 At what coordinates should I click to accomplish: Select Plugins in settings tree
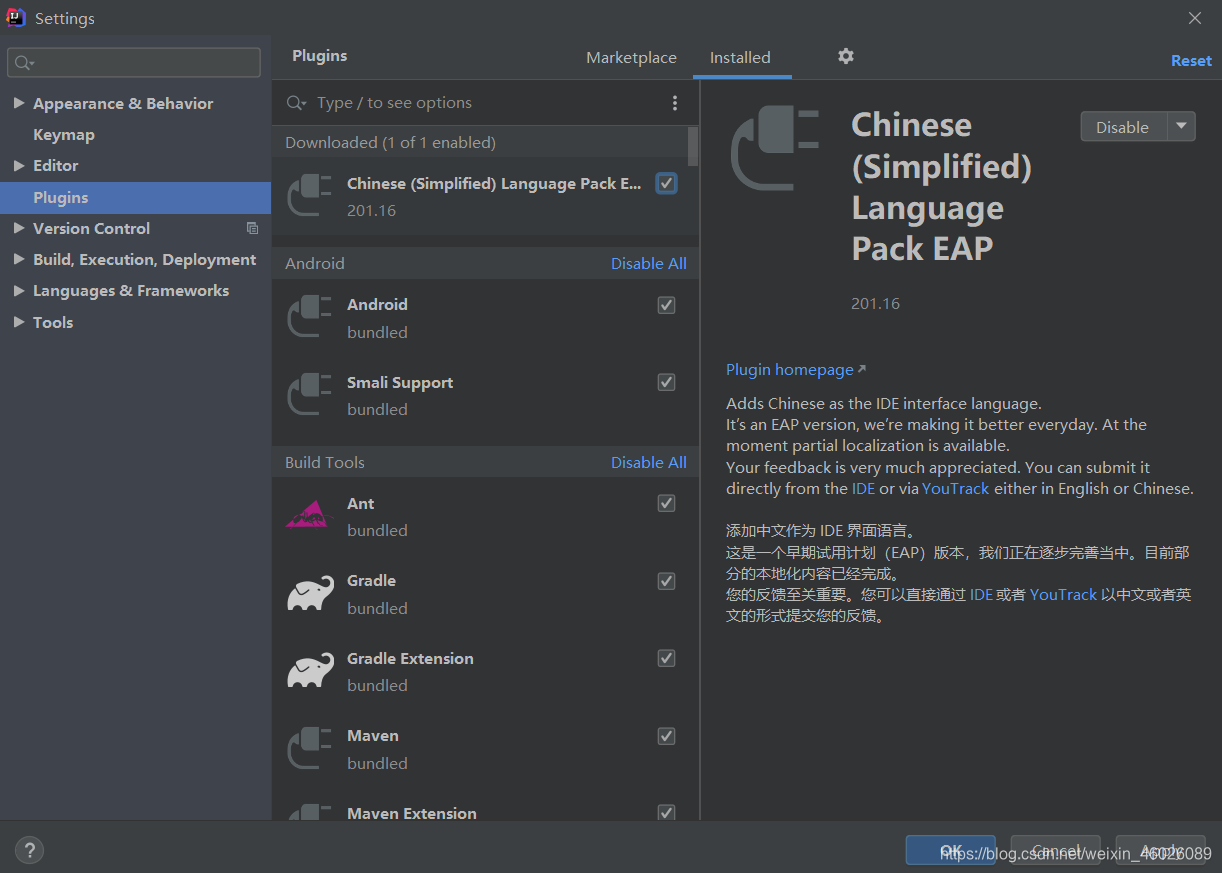point(136,197)
